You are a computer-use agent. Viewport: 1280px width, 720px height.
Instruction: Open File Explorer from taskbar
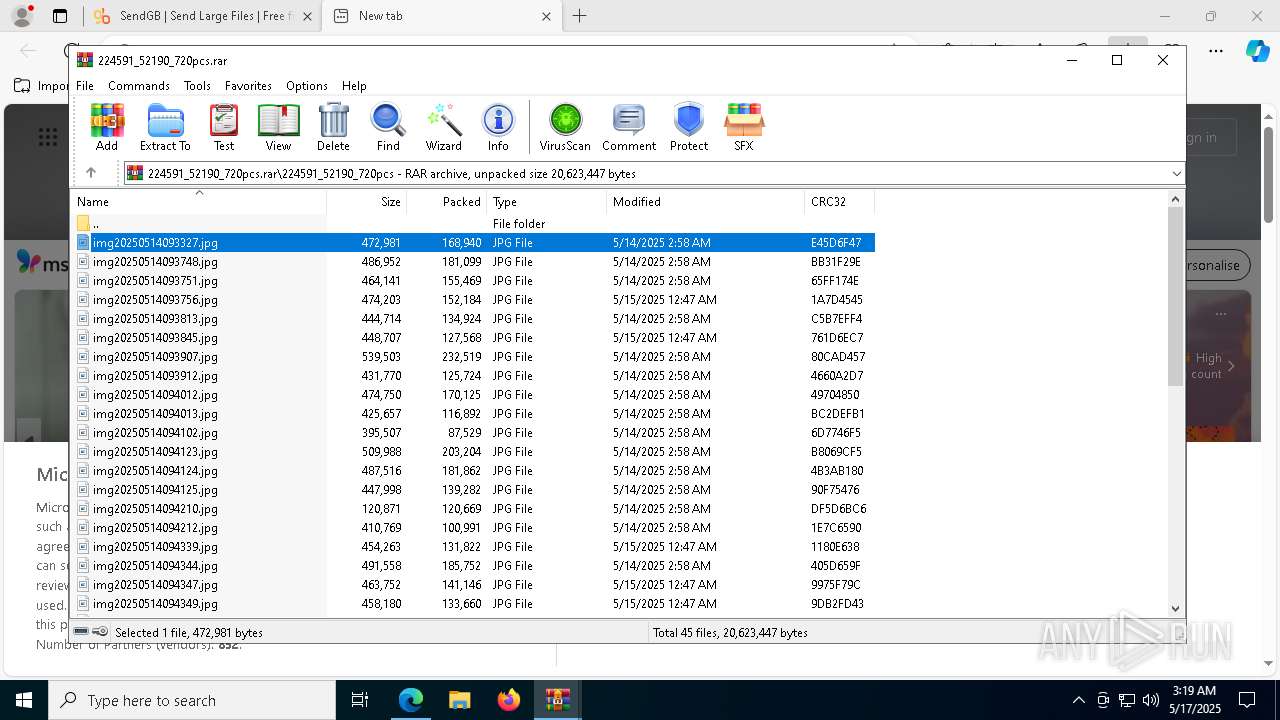(459, 700)
